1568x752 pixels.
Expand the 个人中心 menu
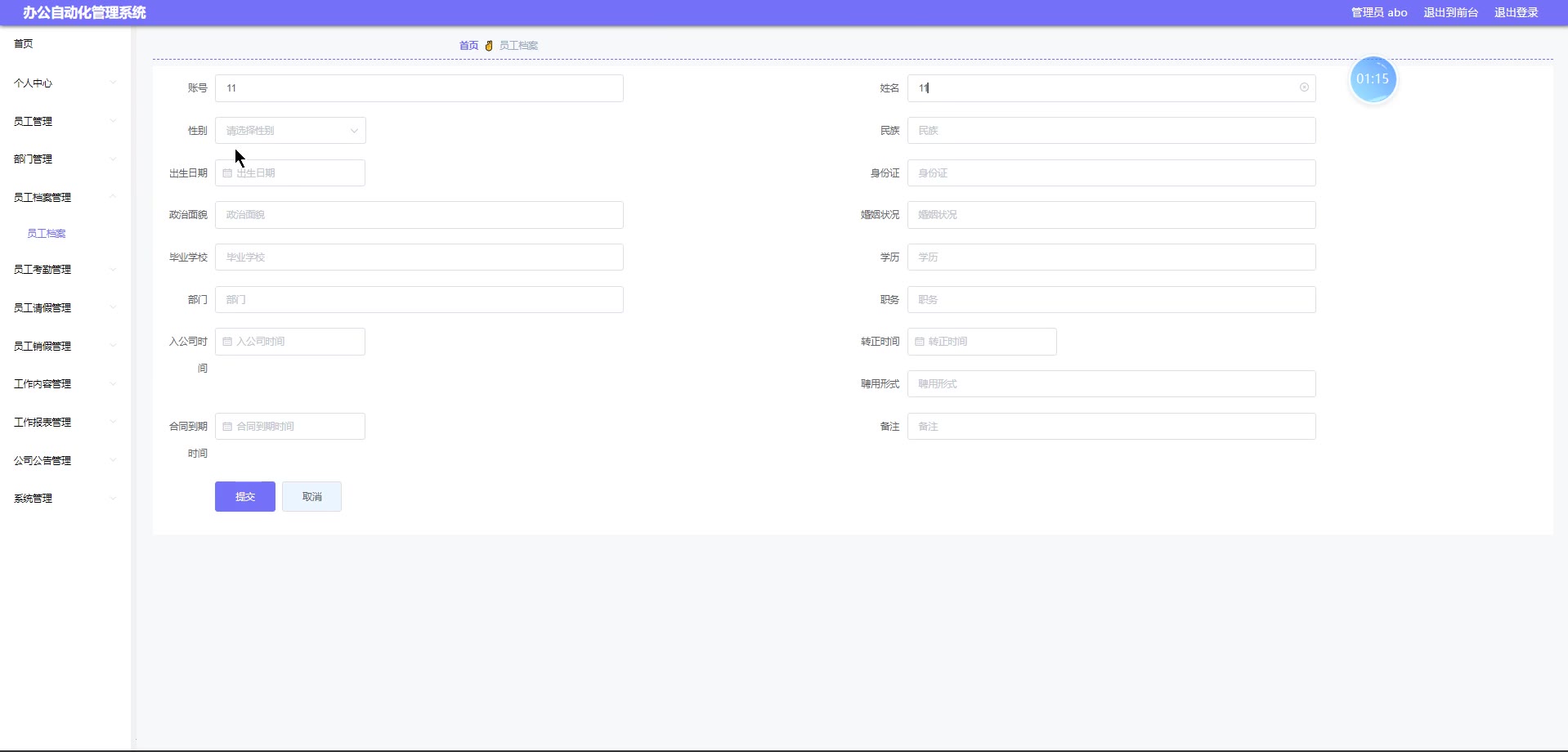click(65, 83)
